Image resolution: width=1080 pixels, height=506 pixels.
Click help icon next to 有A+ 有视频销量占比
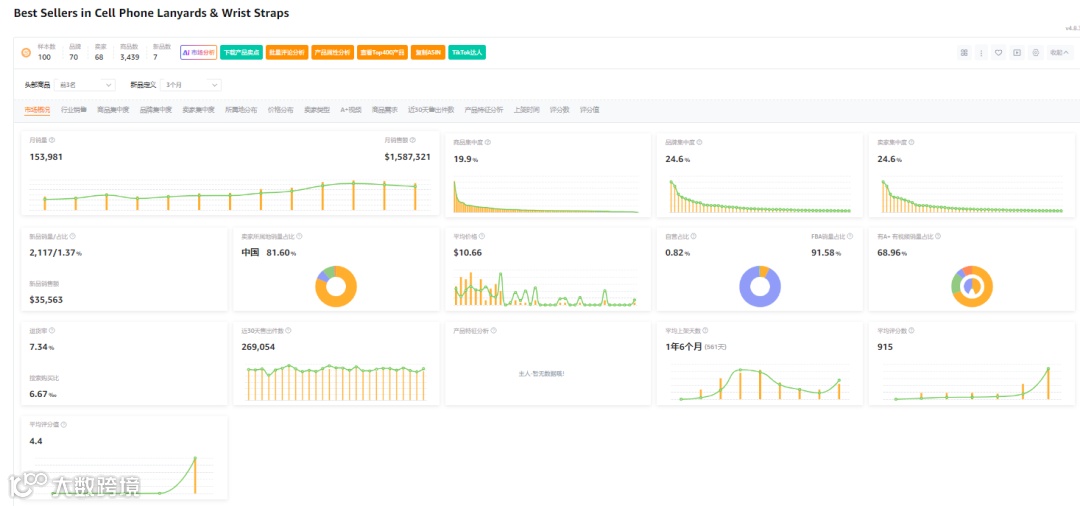[939, 236]
